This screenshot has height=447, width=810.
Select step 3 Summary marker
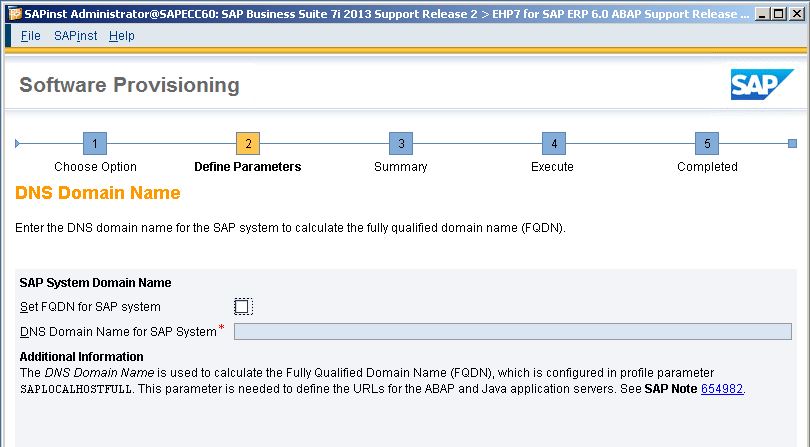(x=401, y=143)
